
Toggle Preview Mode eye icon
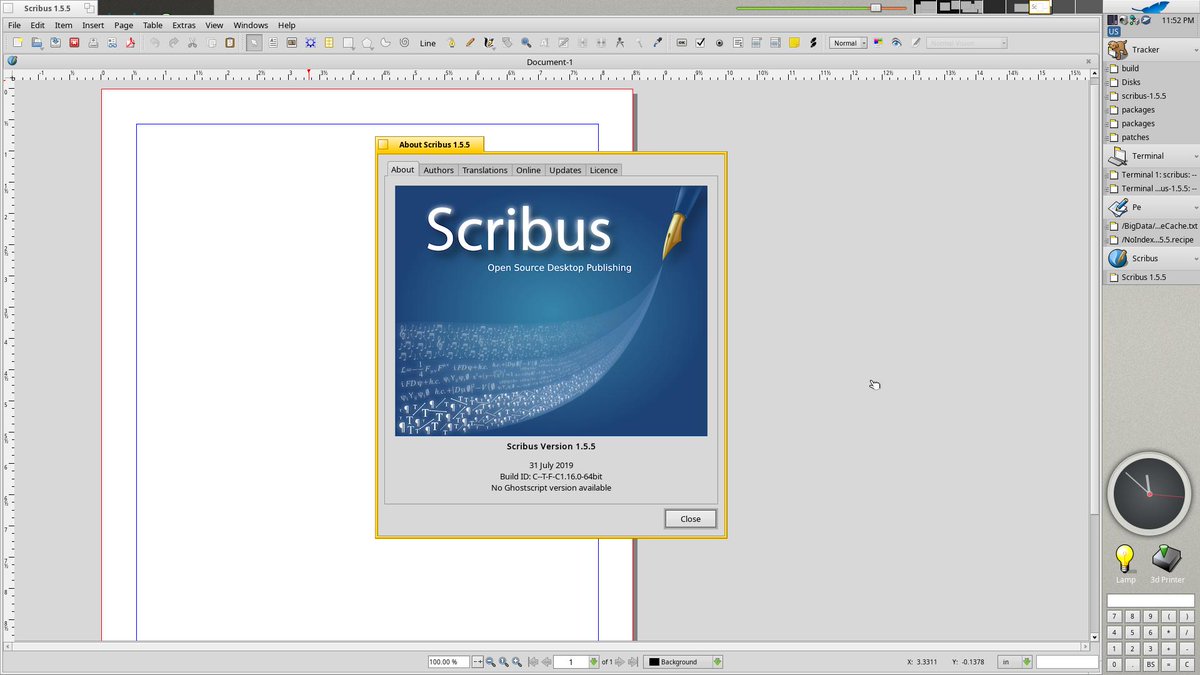[897, 43]
